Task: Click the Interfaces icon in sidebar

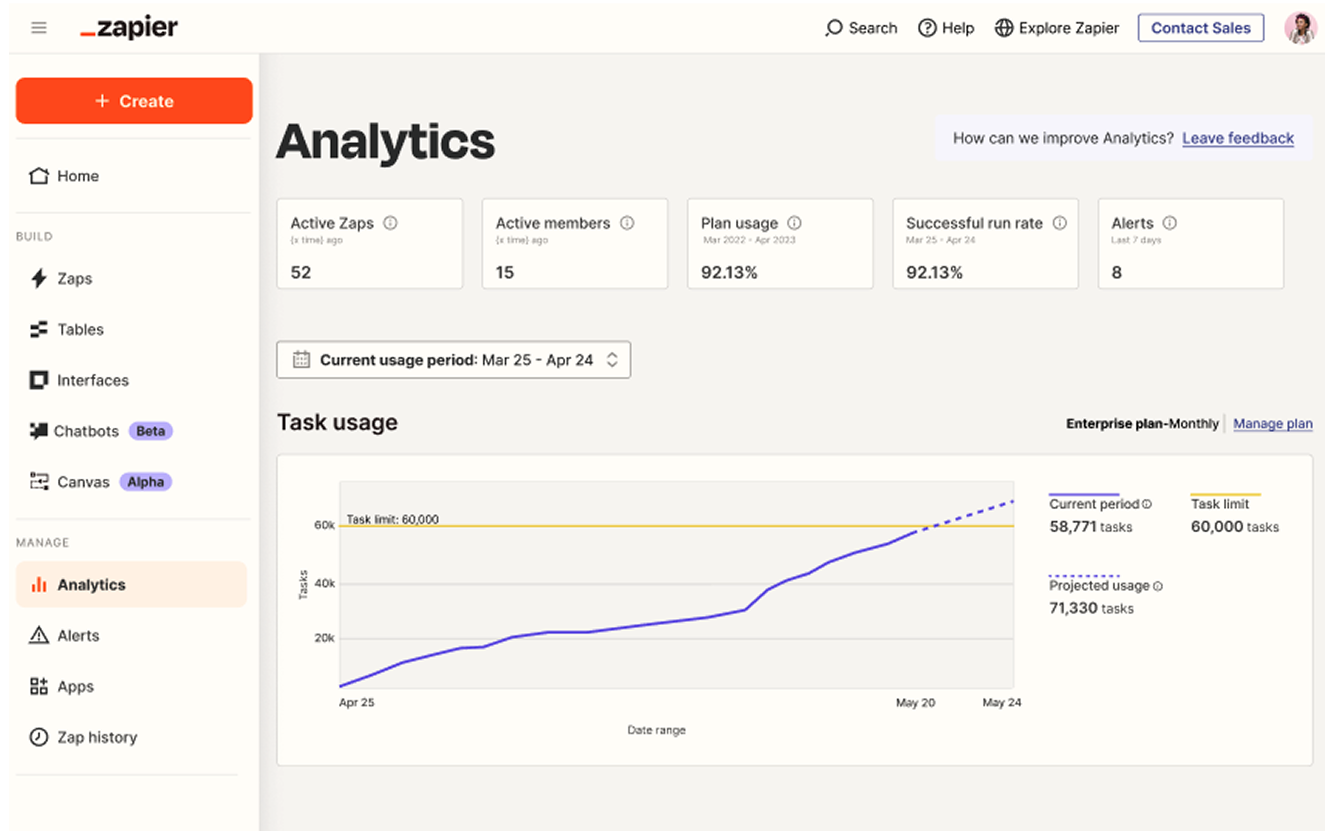Action: [x=39, y=380]
